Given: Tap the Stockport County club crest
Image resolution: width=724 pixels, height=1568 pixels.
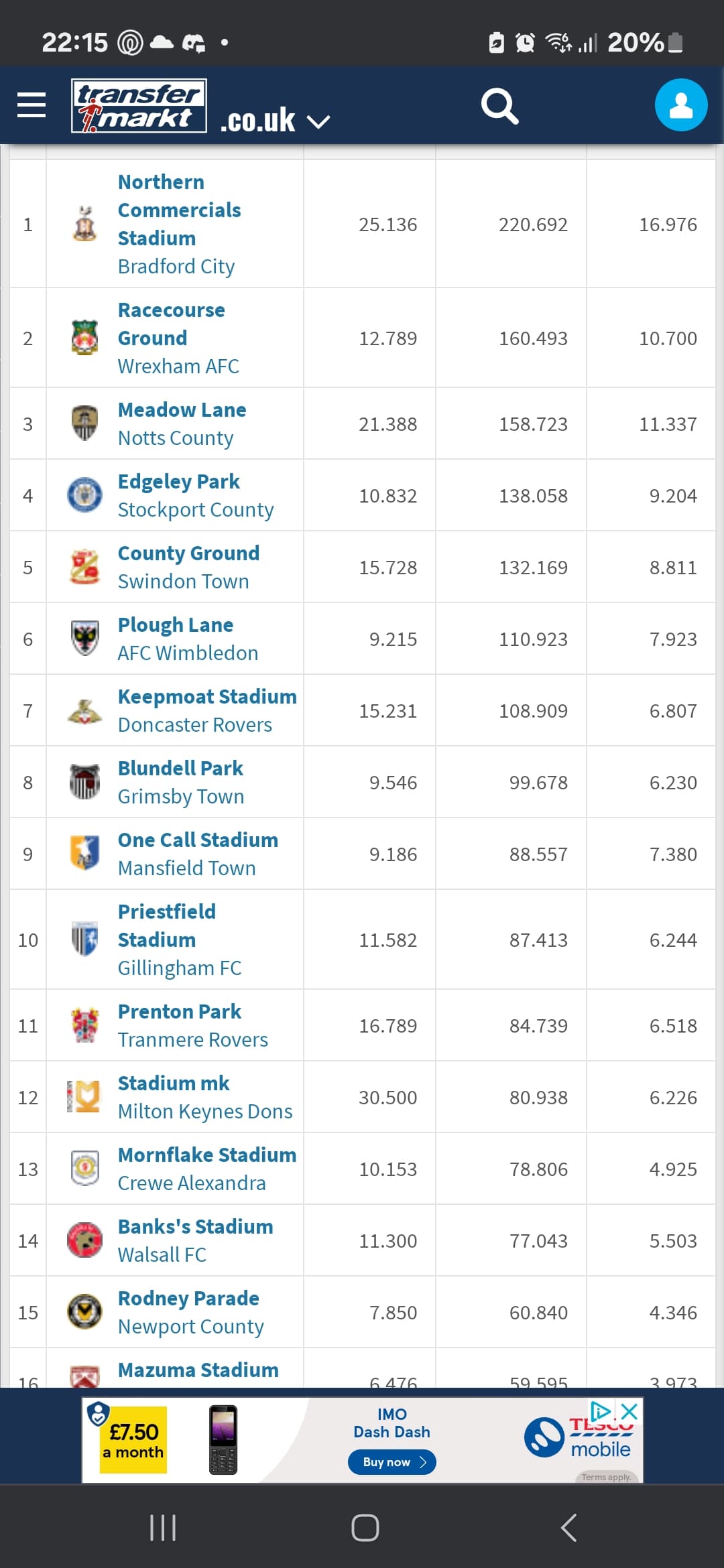Looking at the screenshot, I should pos(84,495).
